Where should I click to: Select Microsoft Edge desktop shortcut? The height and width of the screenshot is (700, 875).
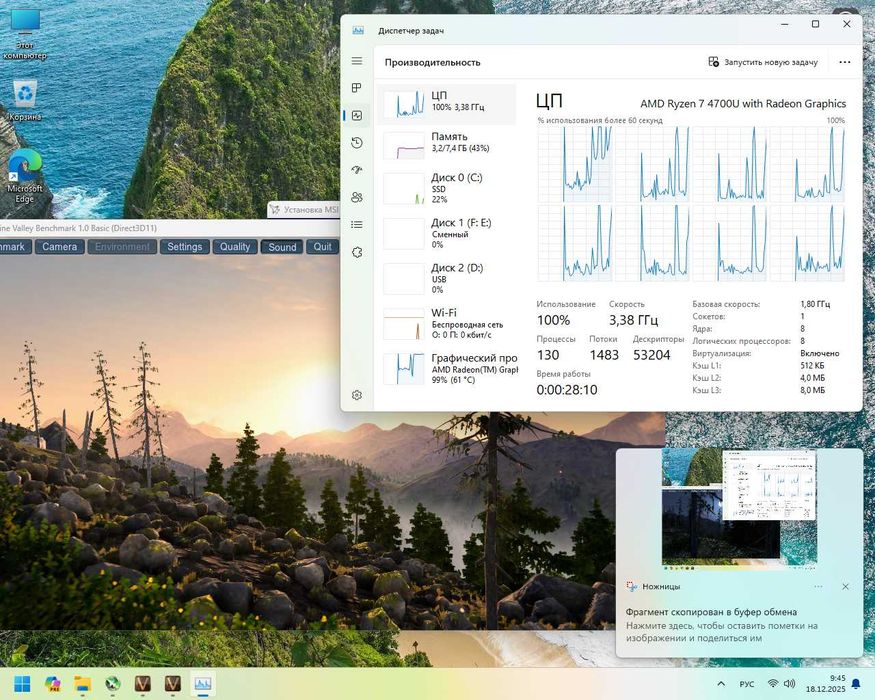pyautogui.click(x=25, y=176)
